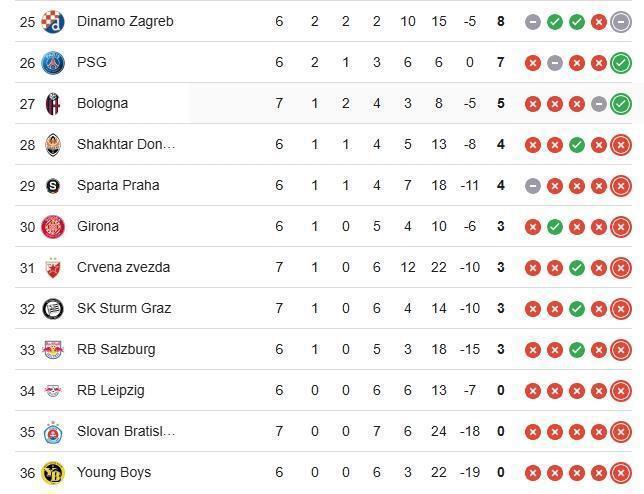Select the Sparta Praha team name
644x494 pixels.
tap(118, 185)
